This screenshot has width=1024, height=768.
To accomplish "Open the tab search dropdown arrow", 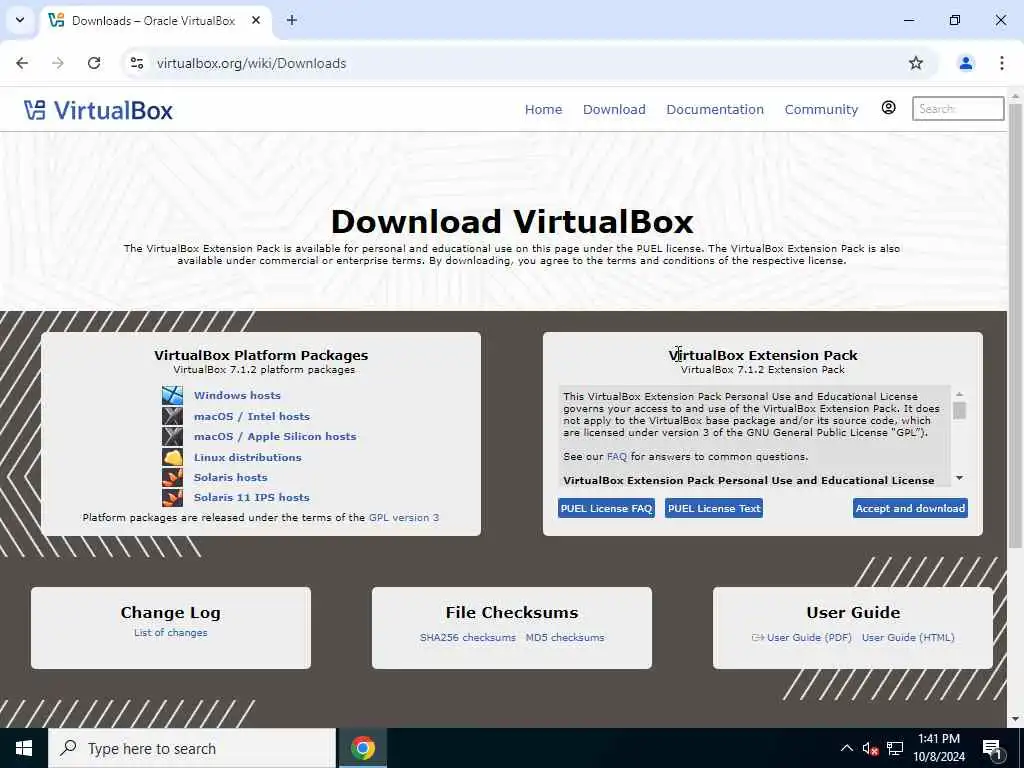I will pos(20,20).
